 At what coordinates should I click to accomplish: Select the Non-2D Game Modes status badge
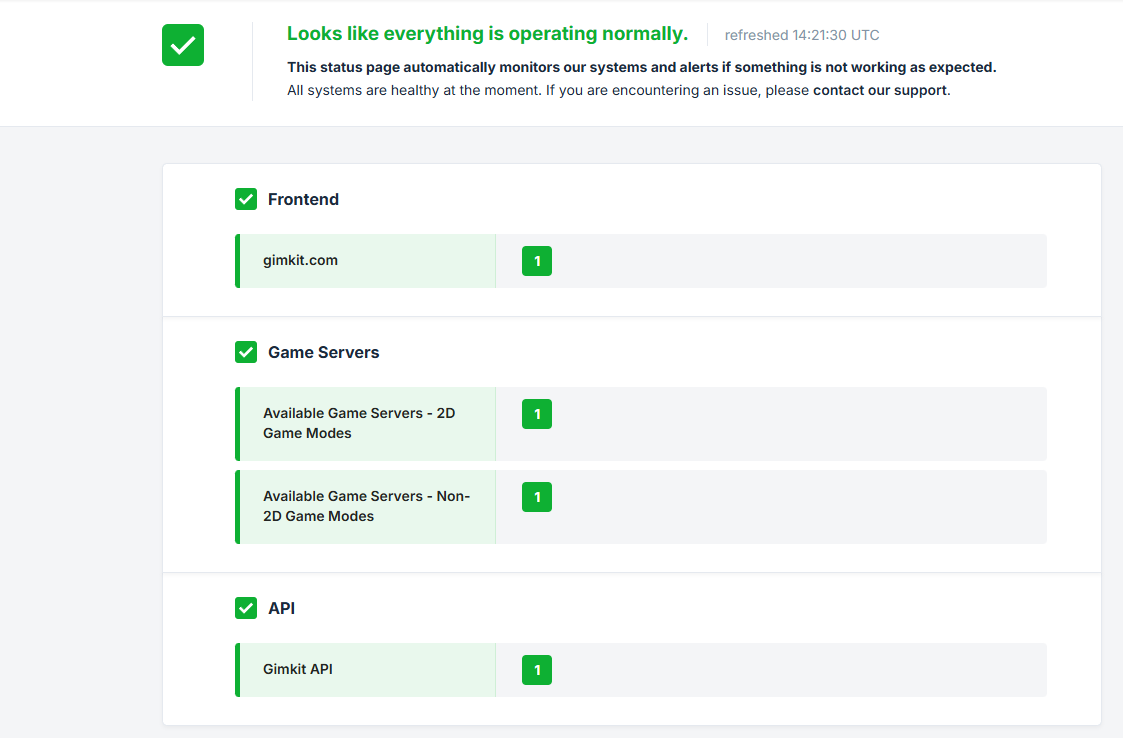coord(537,497)
